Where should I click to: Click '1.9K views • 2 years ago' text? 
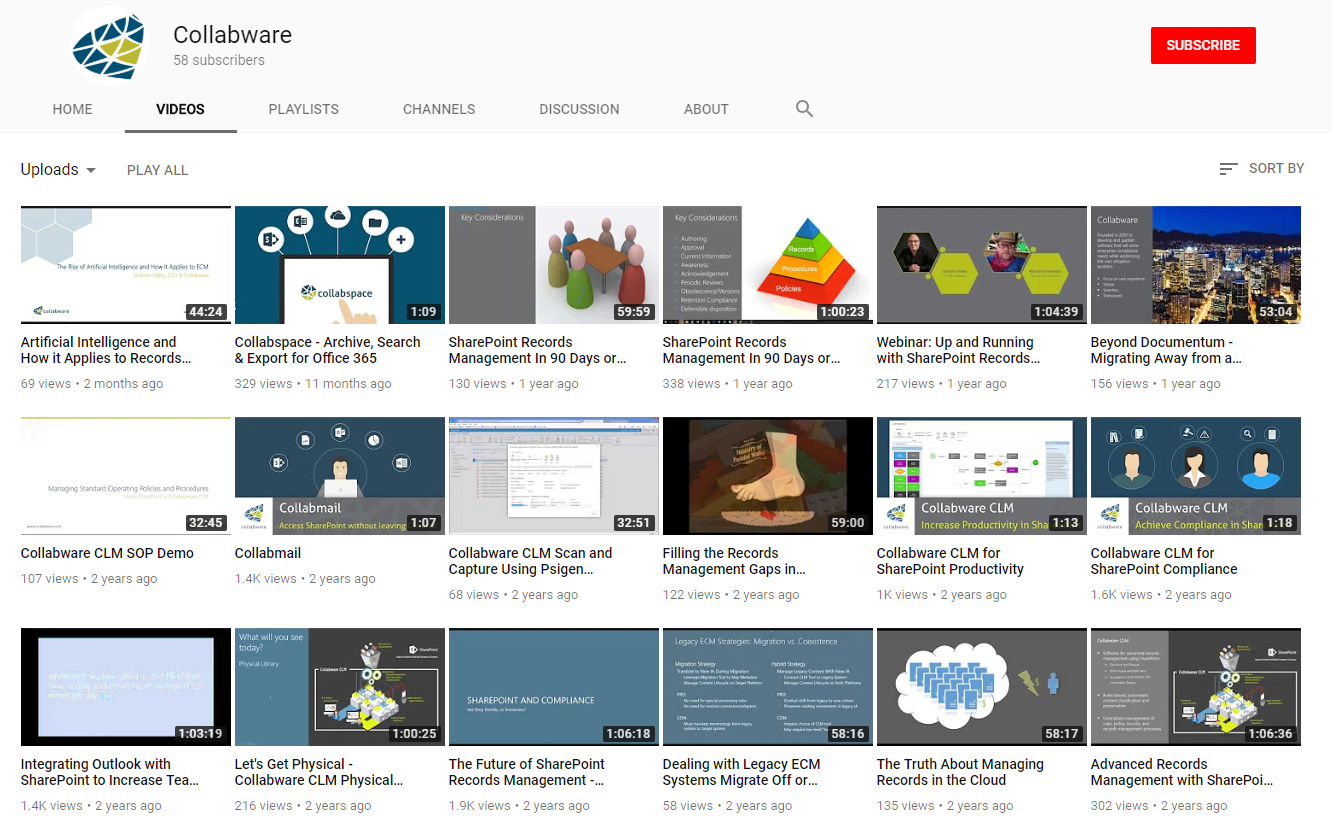pos(517,806)
